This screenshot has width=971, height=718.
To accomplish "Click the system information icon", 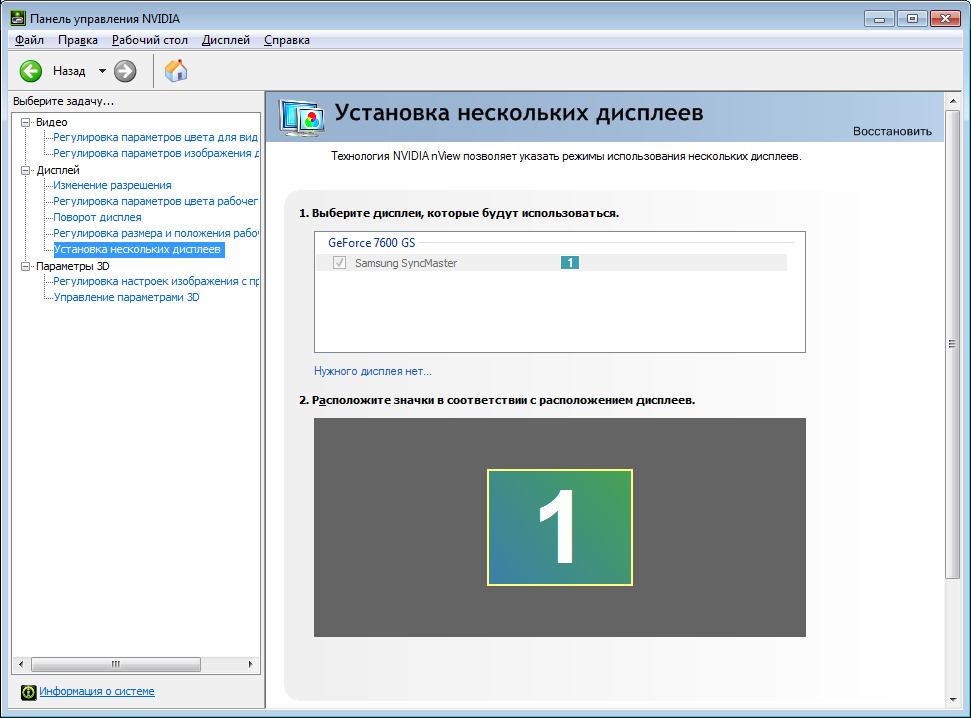I will pyautogui.click(x=28, y=692).
